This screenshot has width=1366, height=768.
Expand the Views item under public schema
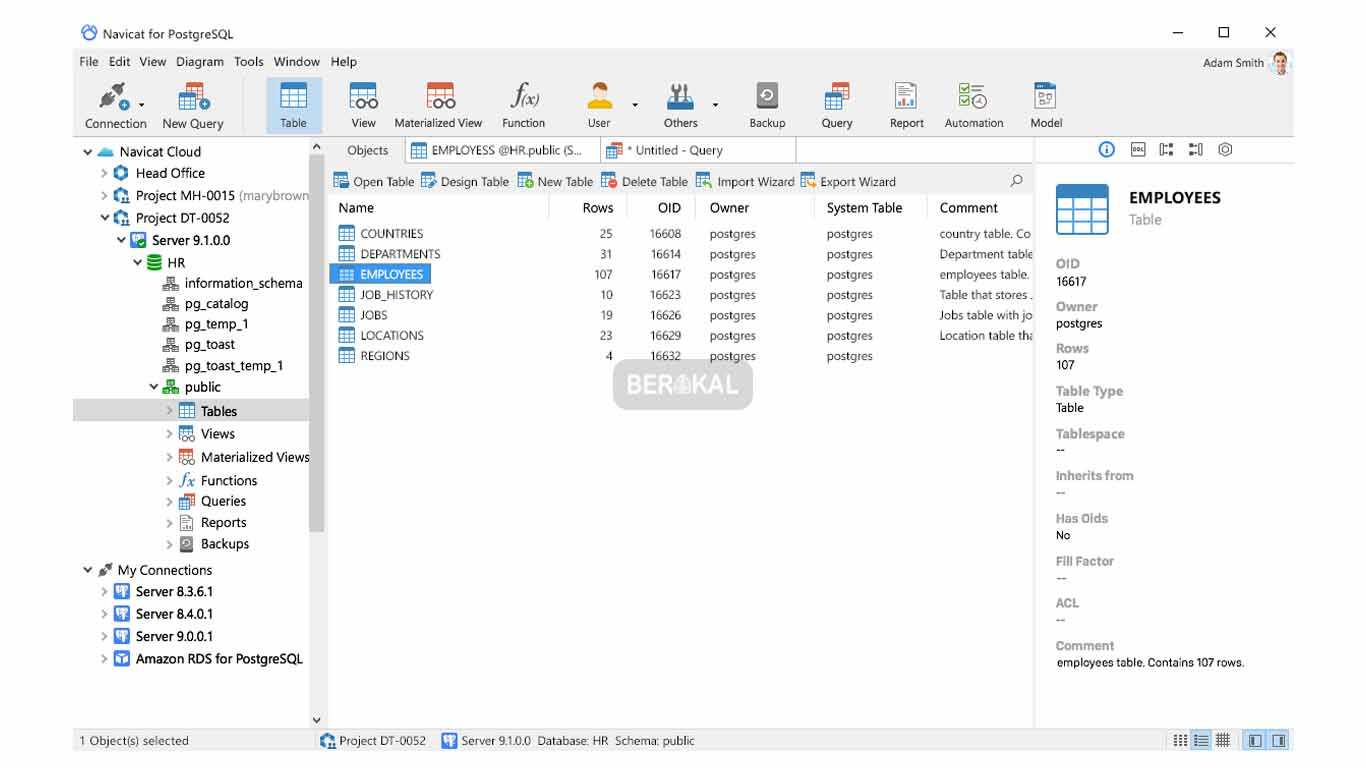pos(170,433)
